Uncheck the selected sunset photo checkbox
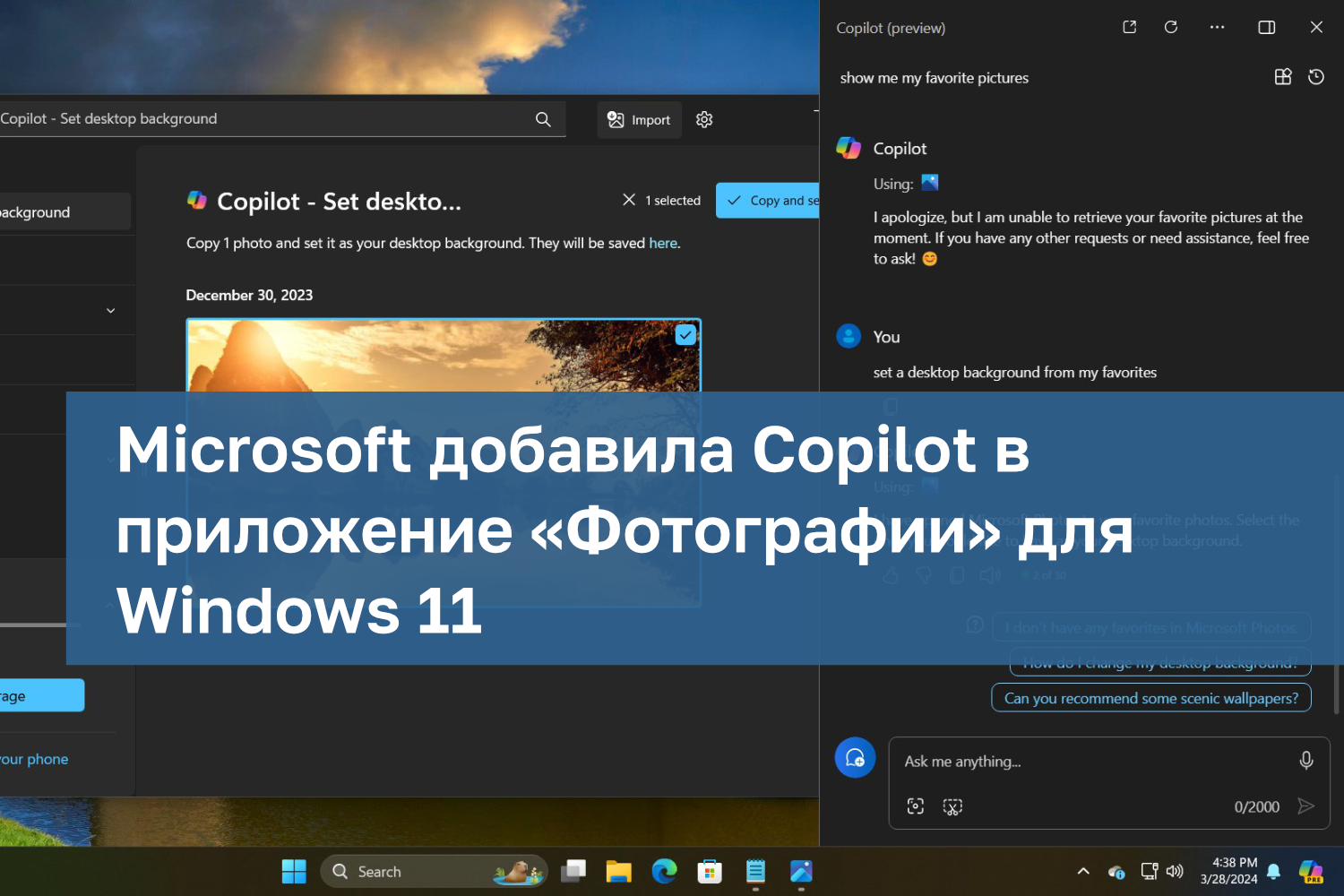Viewport: 1344px width, 896px height. click(685, 335)
